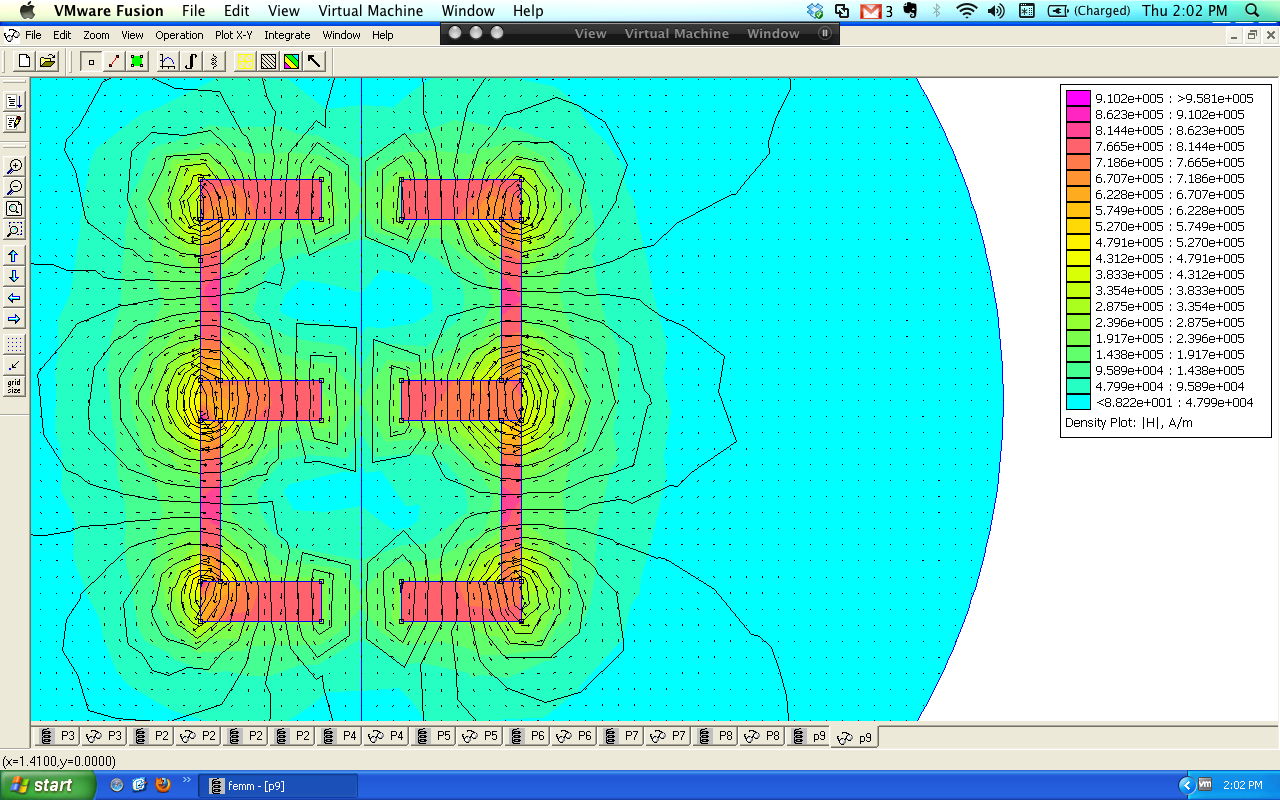
Task: Activate zoom window (dashed box magnifier)
Action: (14, 230)
